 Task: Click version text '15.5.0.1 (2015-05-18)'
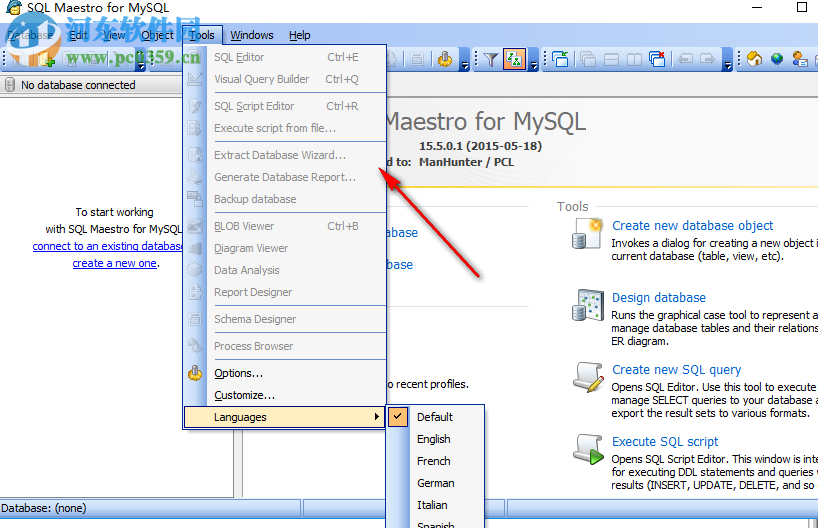point(480,146)
